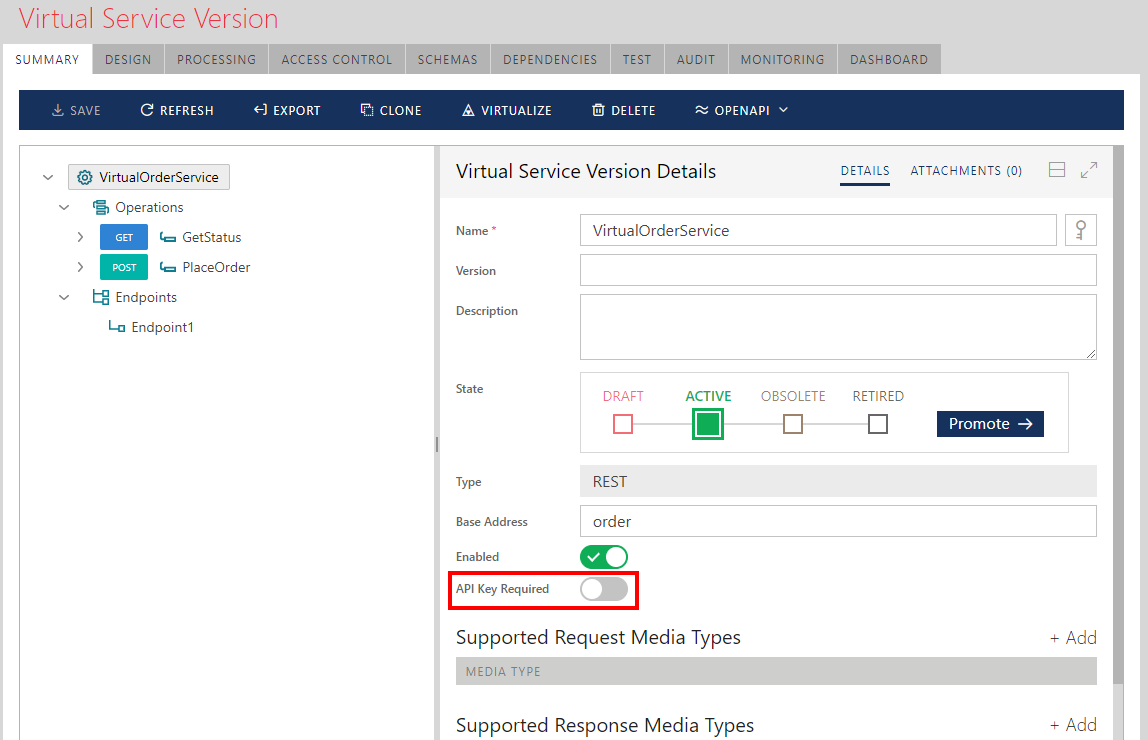The image size is (1148, 740).
Task: Switch to the Design tab
Action: [128, 59]
